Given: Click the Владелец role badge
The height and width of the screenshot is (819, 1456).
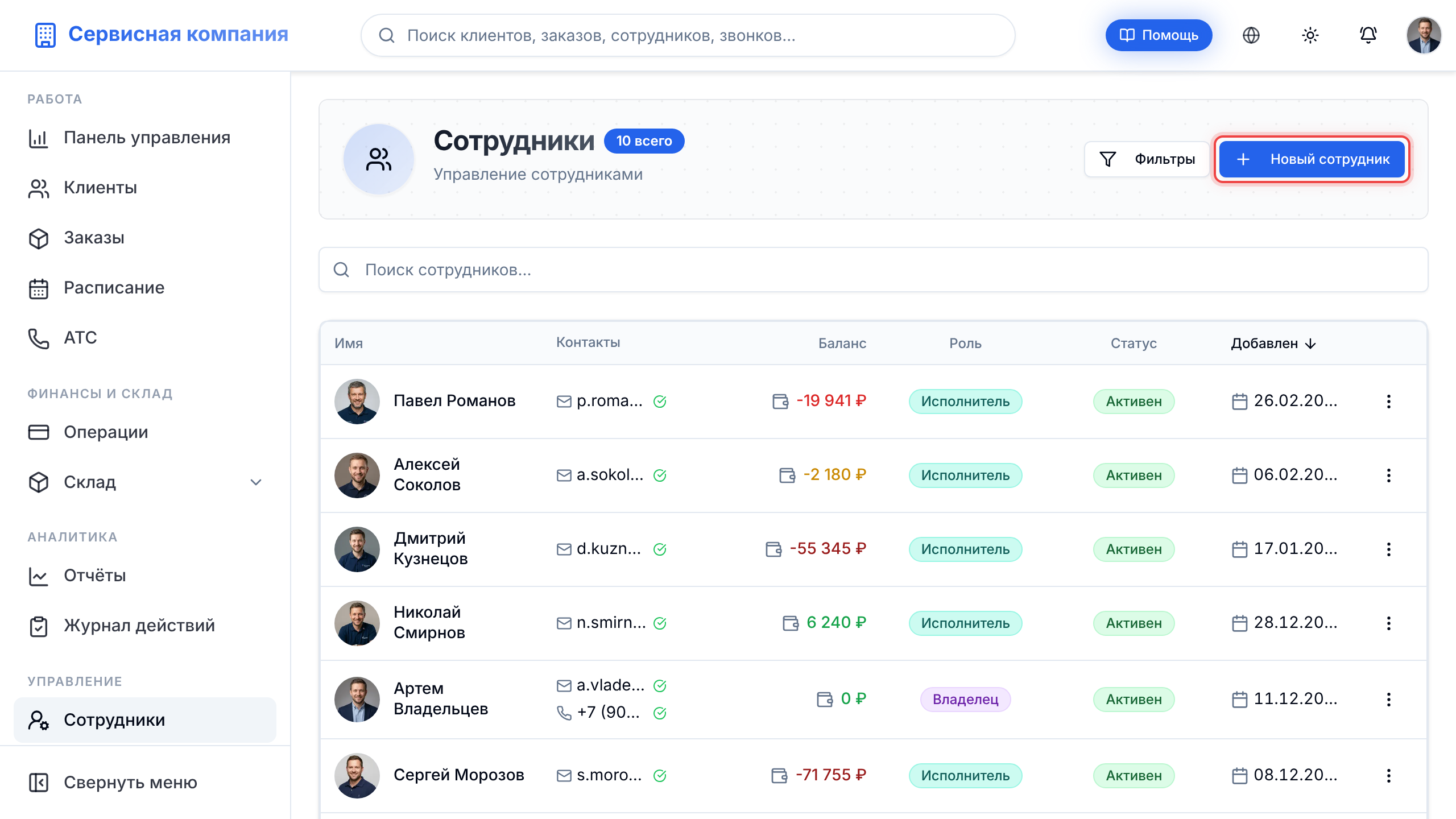Looking at the screenshot, I should pos(965,700).
